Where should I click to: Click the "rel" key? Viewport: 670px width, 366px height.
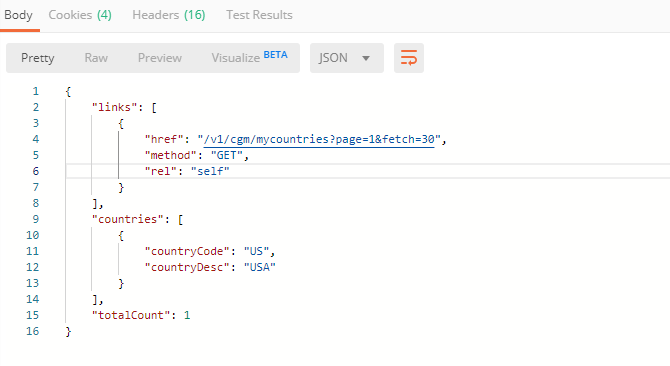[161, 171]
